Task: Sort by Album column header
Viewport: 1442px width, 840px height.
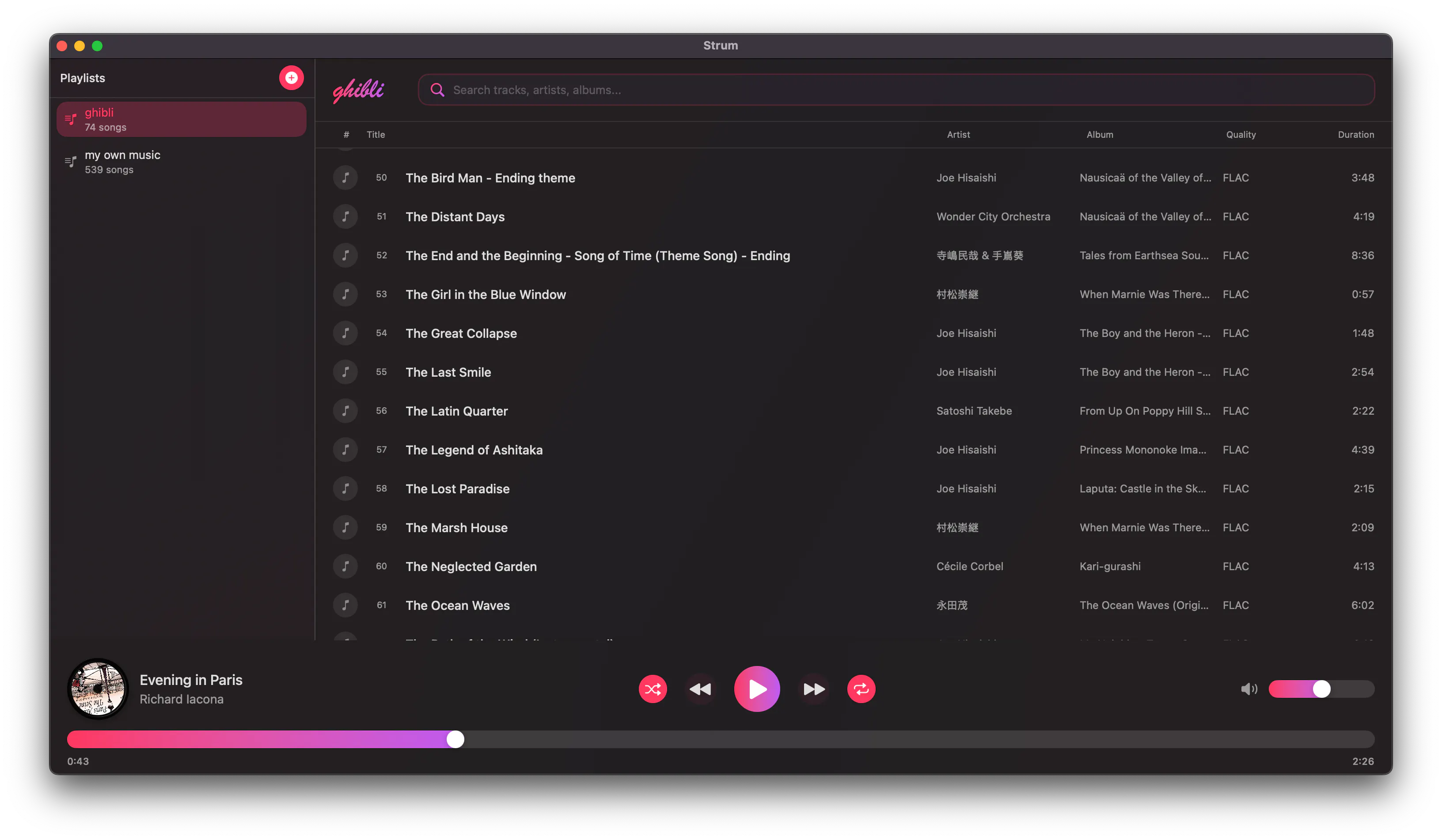Action: (1100, 134)
